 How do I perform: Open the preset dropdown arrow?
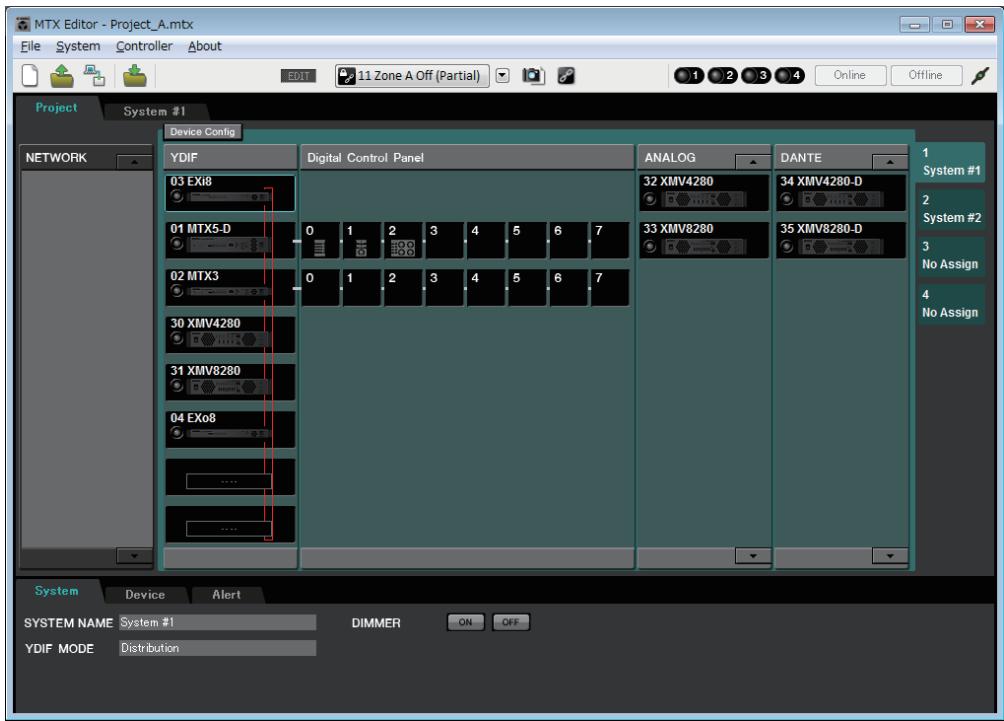(503, 76)
